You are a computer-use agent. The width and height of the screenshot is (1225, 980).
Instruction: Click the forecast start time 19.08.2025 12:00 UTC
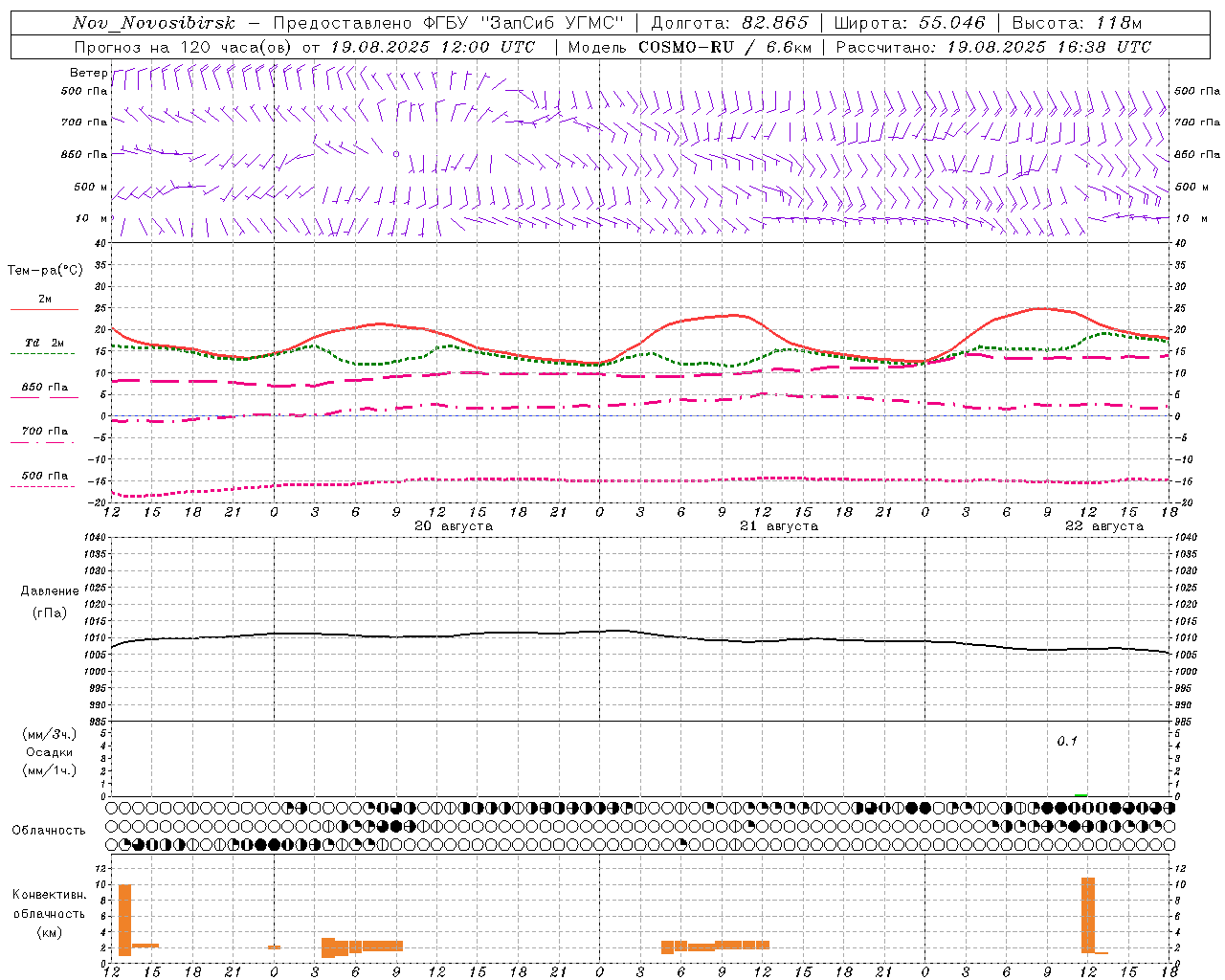[x=433, y=47]
